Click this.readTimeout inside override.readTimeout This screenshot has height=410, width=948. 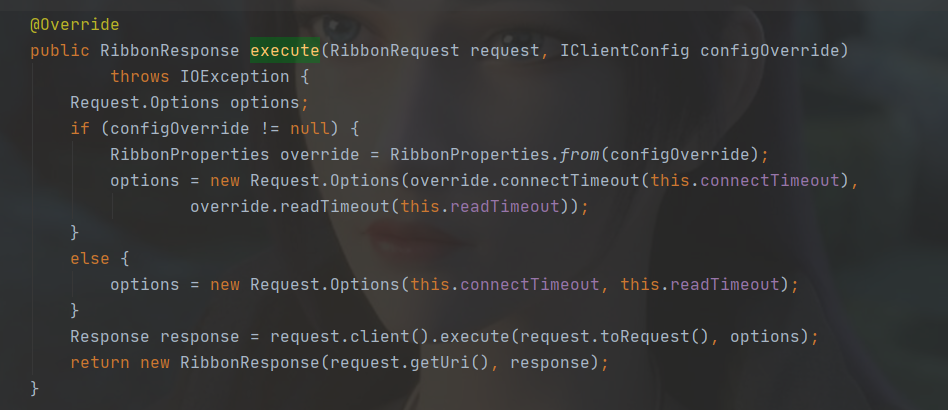(x=480, y=207)
